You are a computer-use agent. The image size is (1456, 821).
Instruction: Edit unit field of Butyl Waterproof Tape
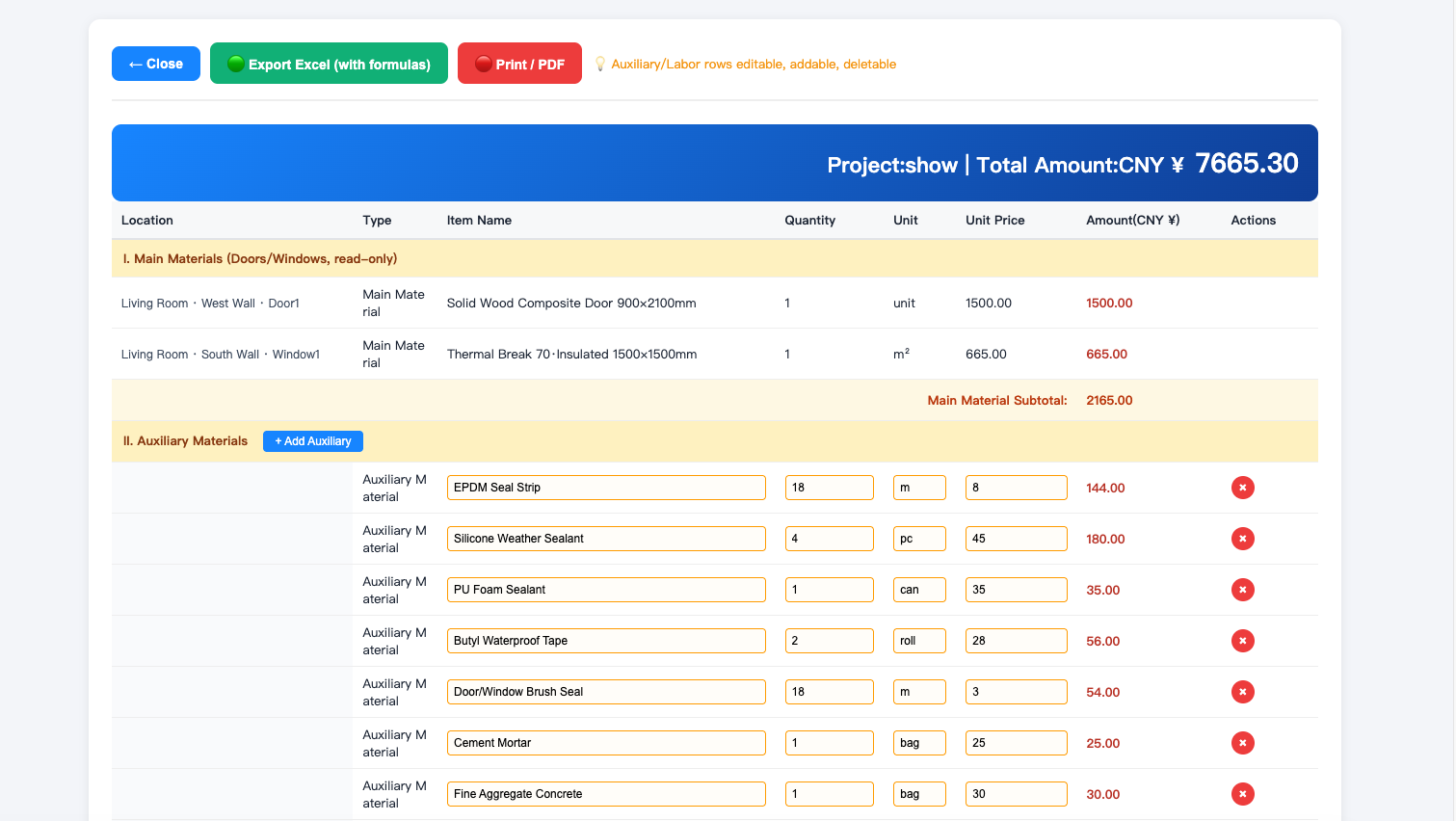tap(919, 641)
